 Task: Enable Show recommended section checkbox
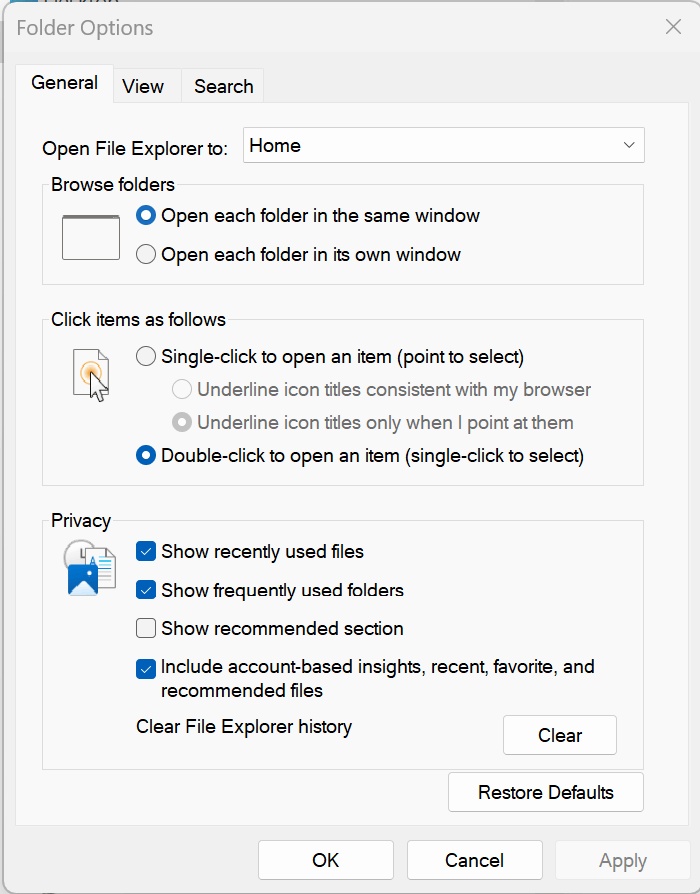tap(146, 629)
